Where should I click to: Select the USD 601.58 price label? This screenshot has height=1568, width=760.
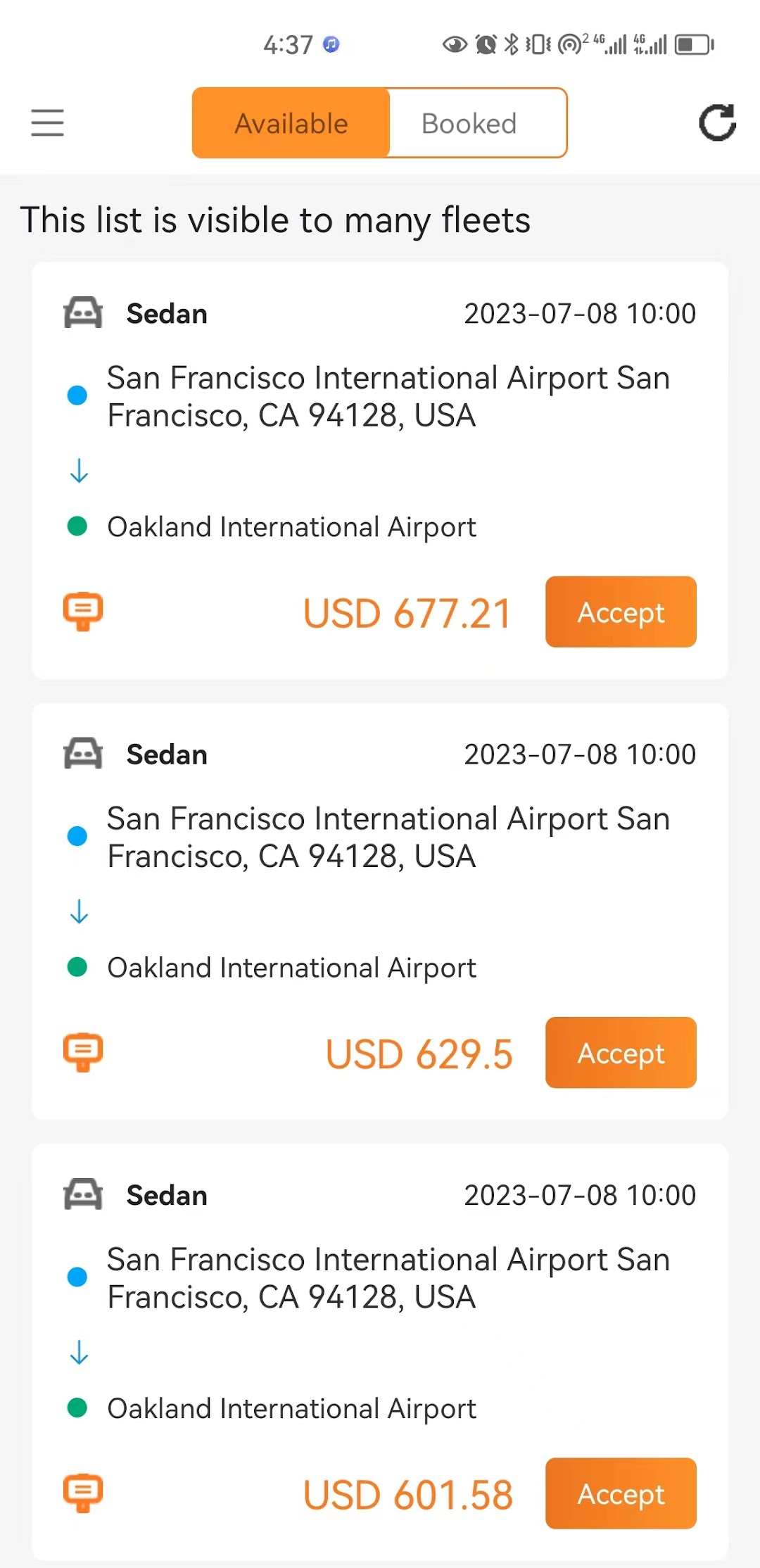click(408, 1495)
